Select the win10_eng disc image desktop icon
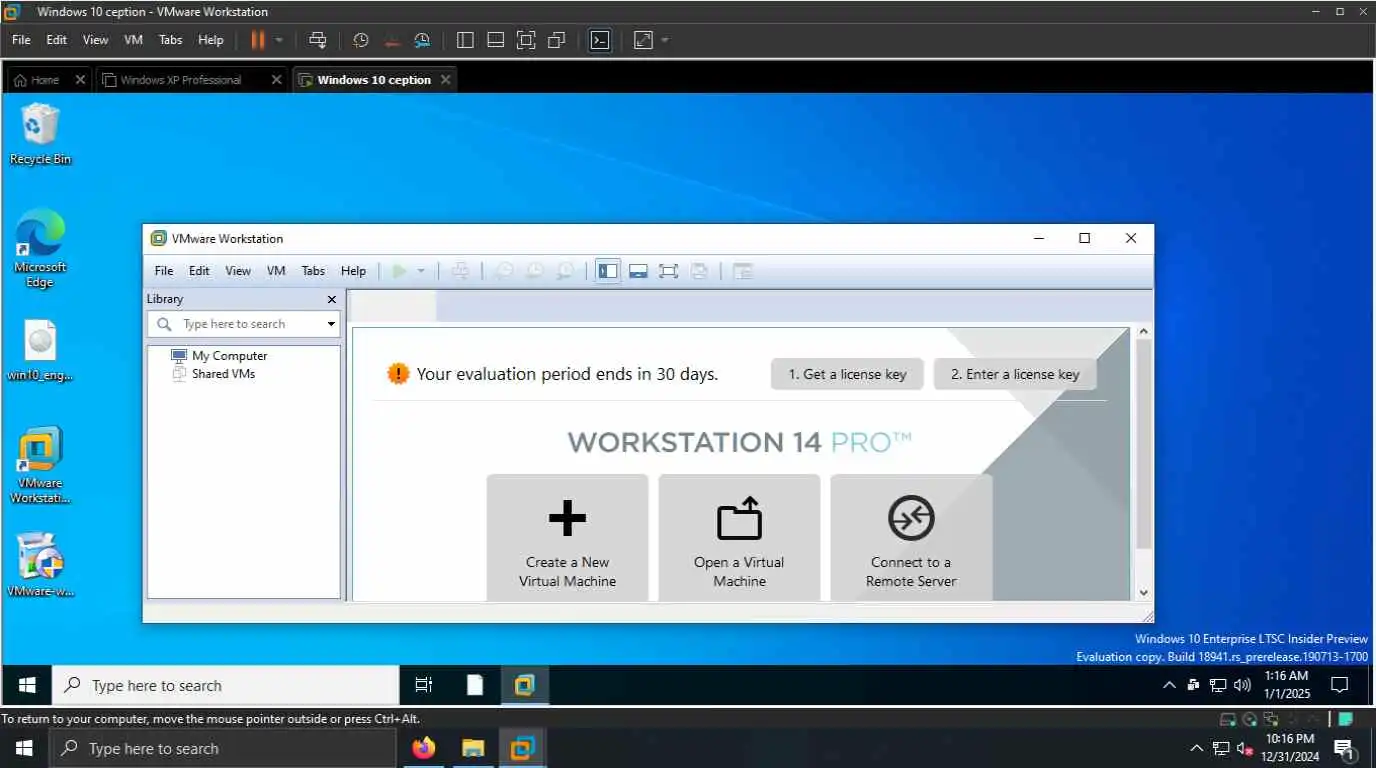Screen dimensions: 1376x768 tap(40, 351)
